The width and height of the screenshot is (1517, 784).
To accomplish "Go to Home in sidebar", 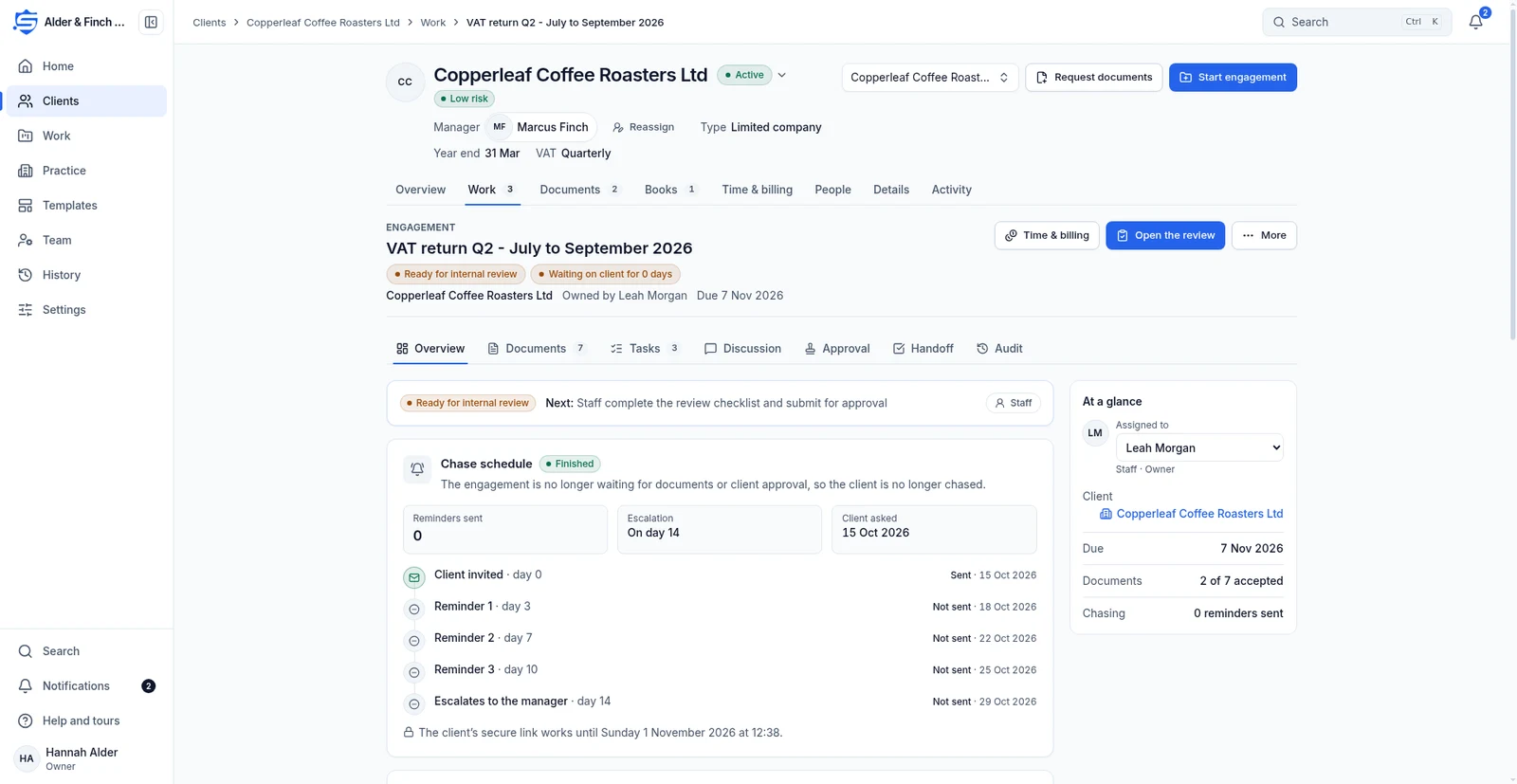I will [x=86, y=66].
